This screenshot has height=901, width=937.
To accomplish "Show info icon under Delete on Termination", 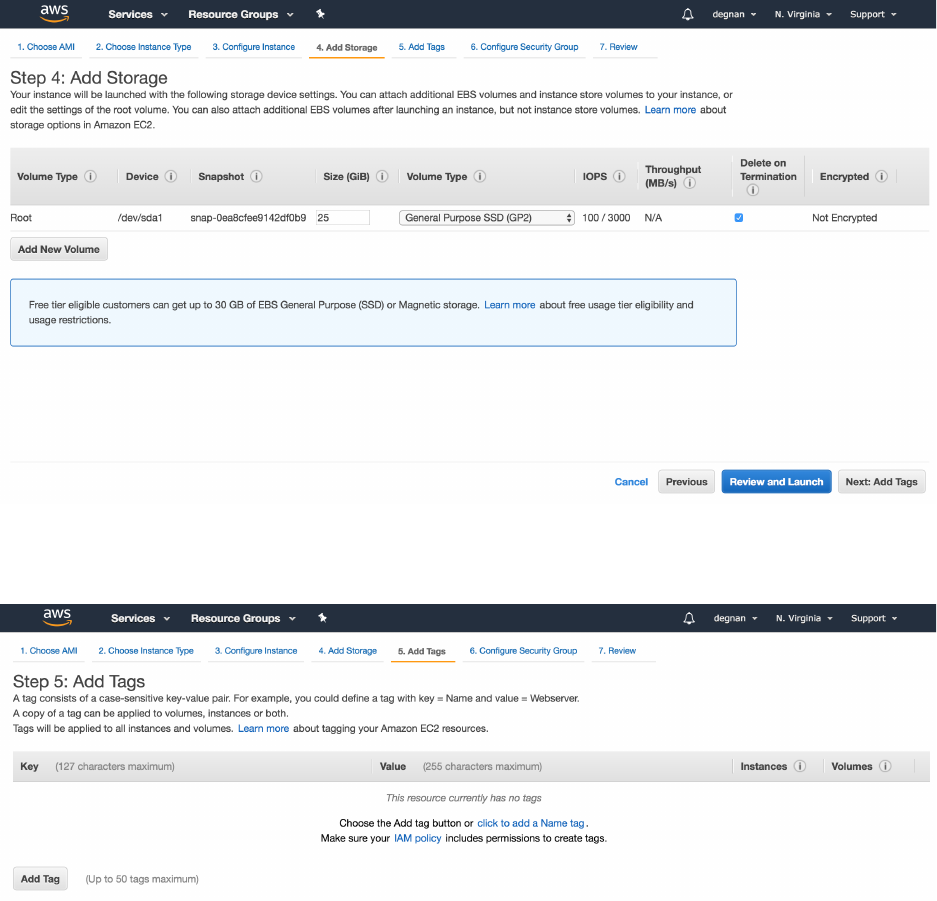I will coord(753,190).
